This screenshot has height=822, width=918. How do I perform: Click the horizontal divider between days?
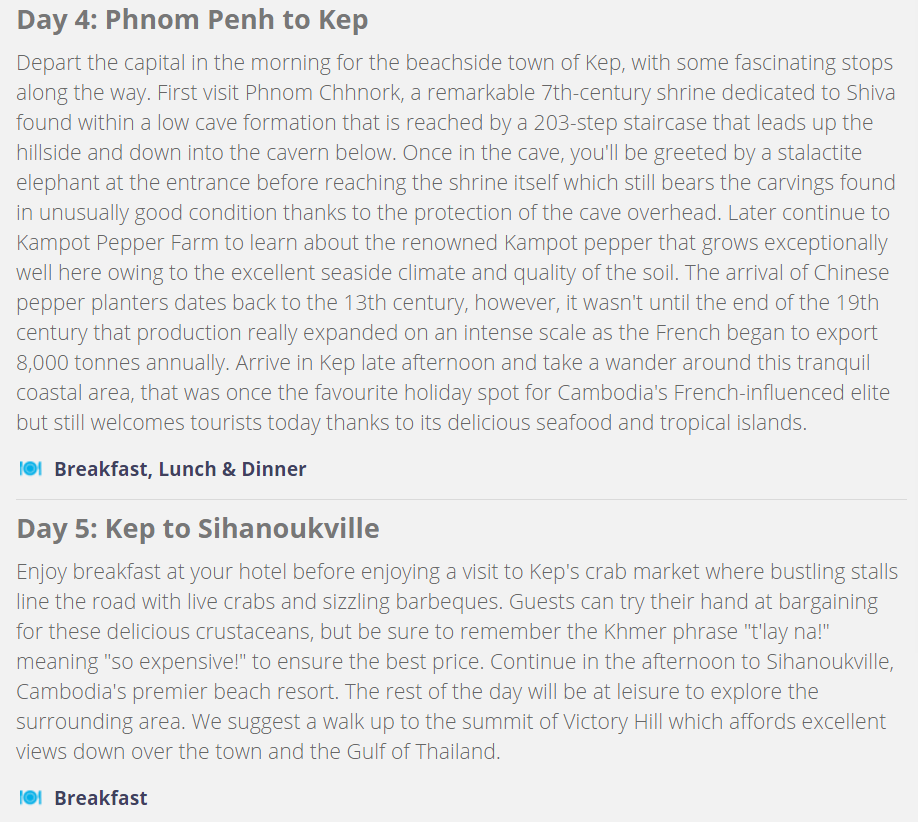click(461, 499)
